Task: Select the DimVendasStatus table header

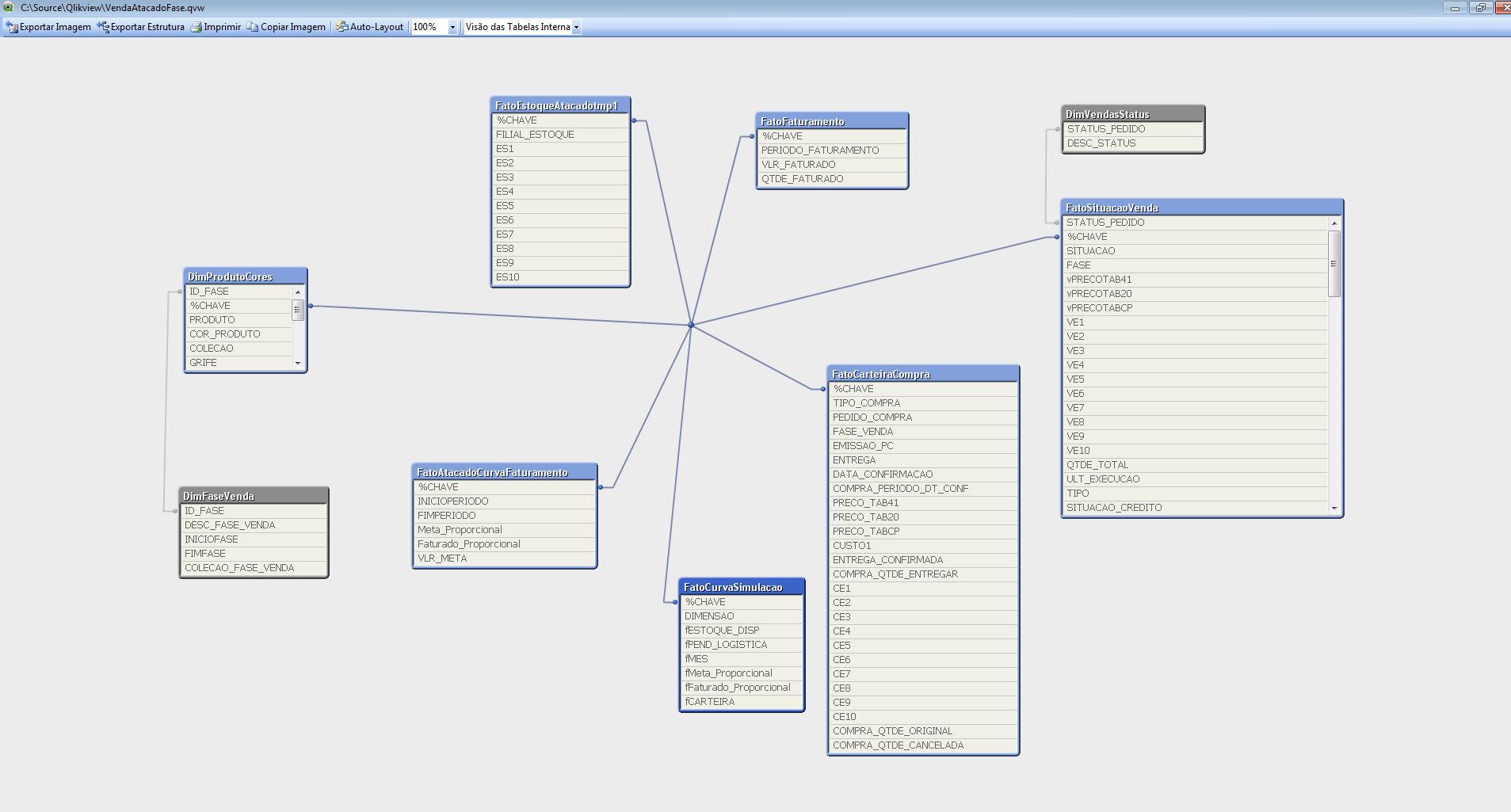Action: (1133, 114)
